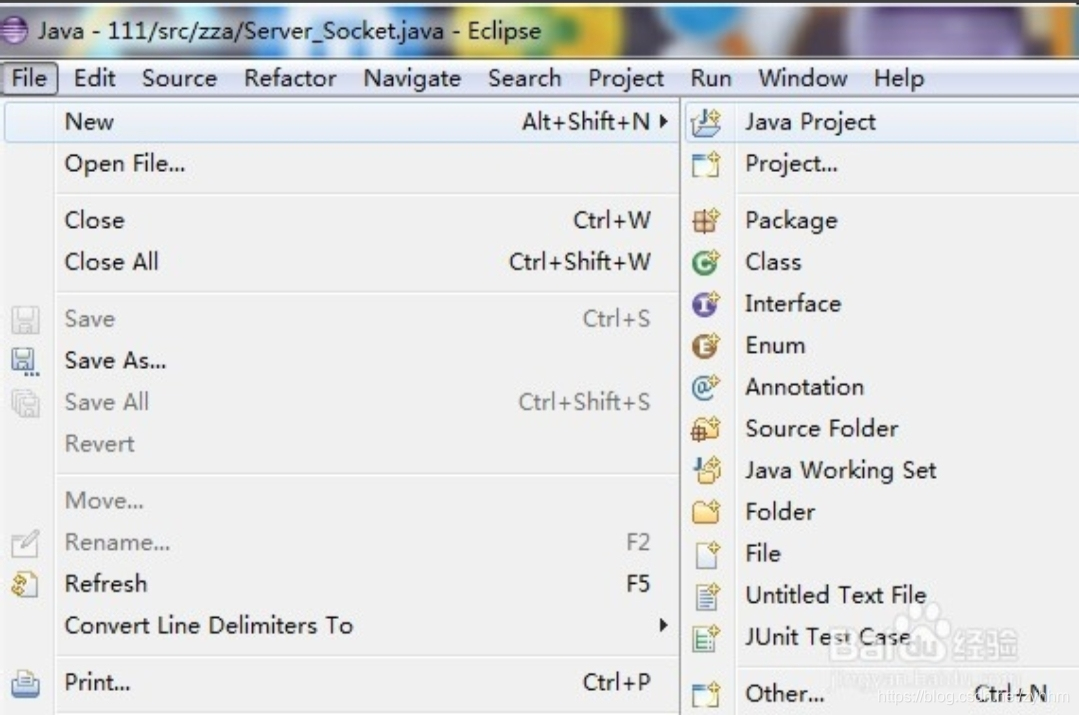
Task: Click the Eclipse logo in title bar
Action: tap(14, 30)
